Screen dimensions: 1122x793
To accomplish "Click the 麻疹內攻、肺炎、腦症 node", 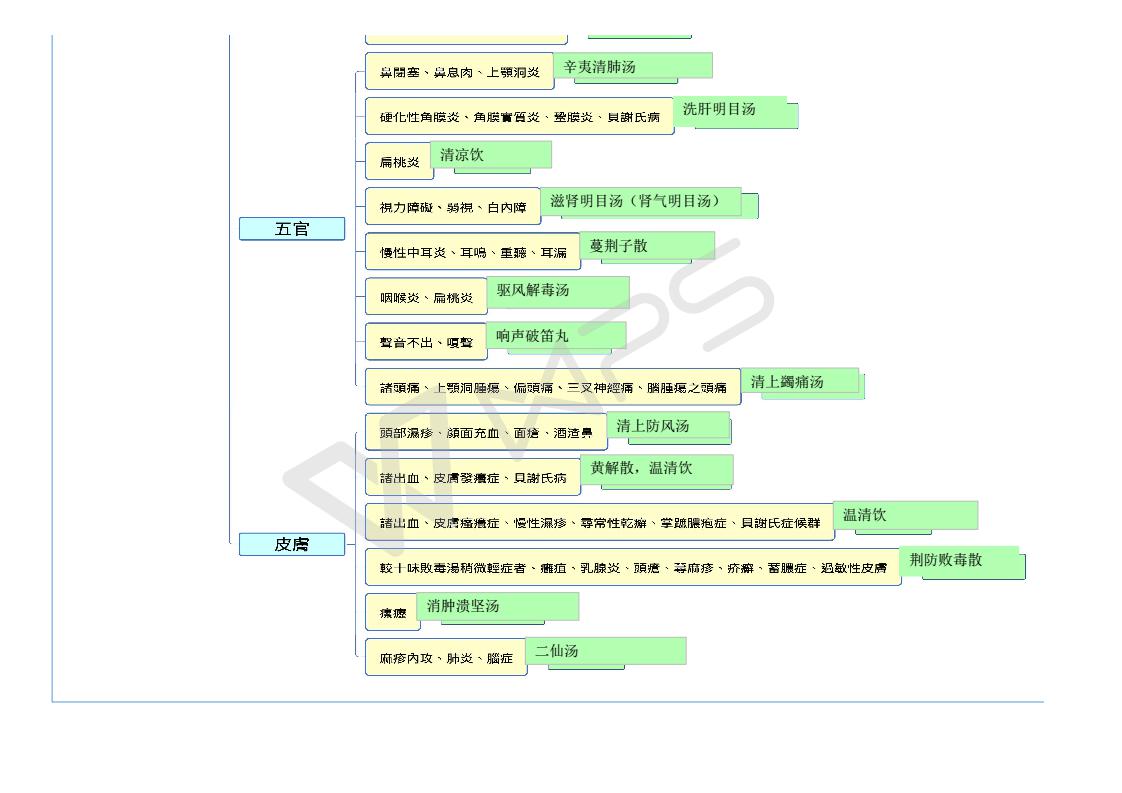I will tap(445, 658).
